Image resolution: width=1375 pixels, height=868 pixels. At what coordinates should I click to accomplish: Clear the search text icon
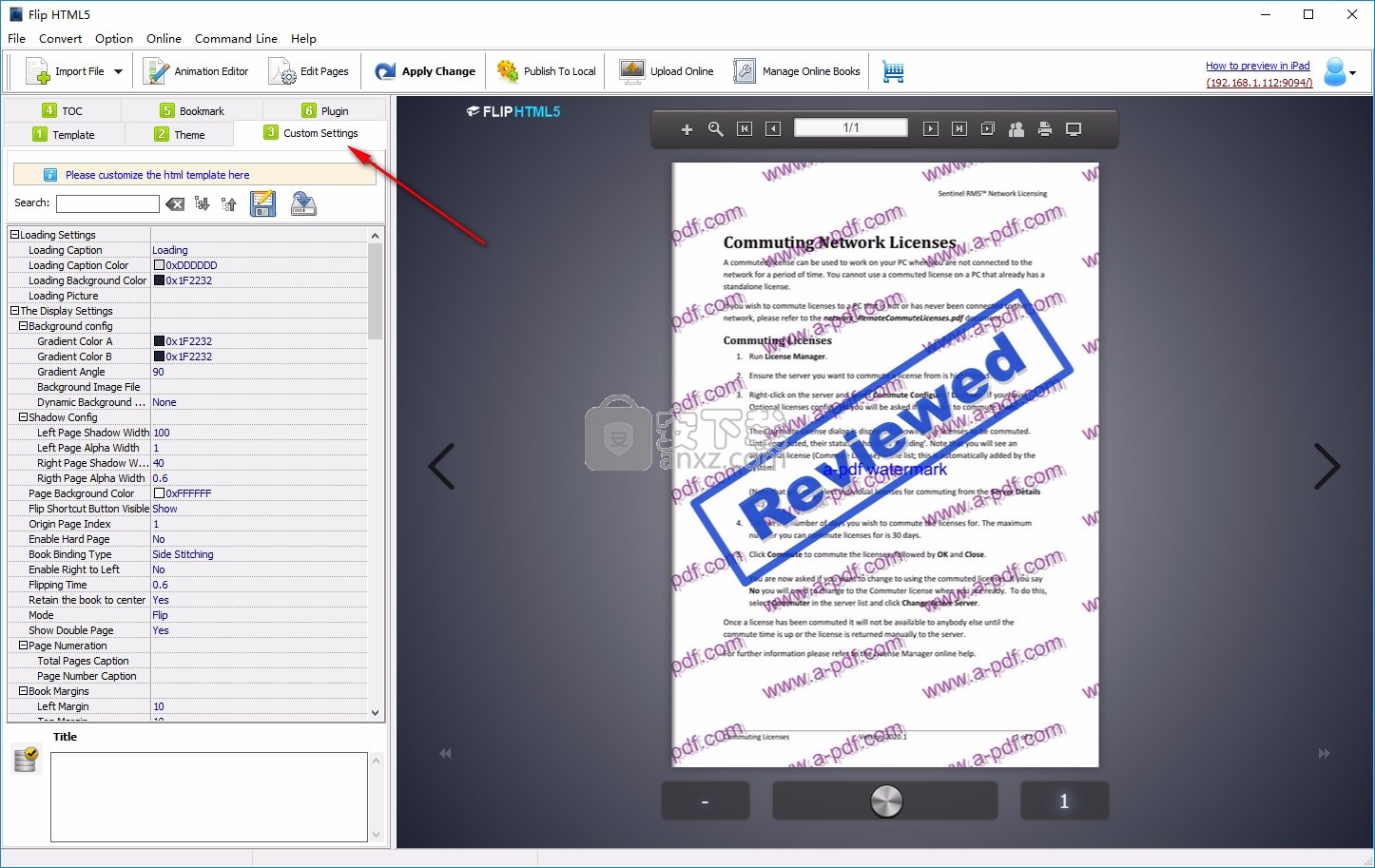pos(175,203)
